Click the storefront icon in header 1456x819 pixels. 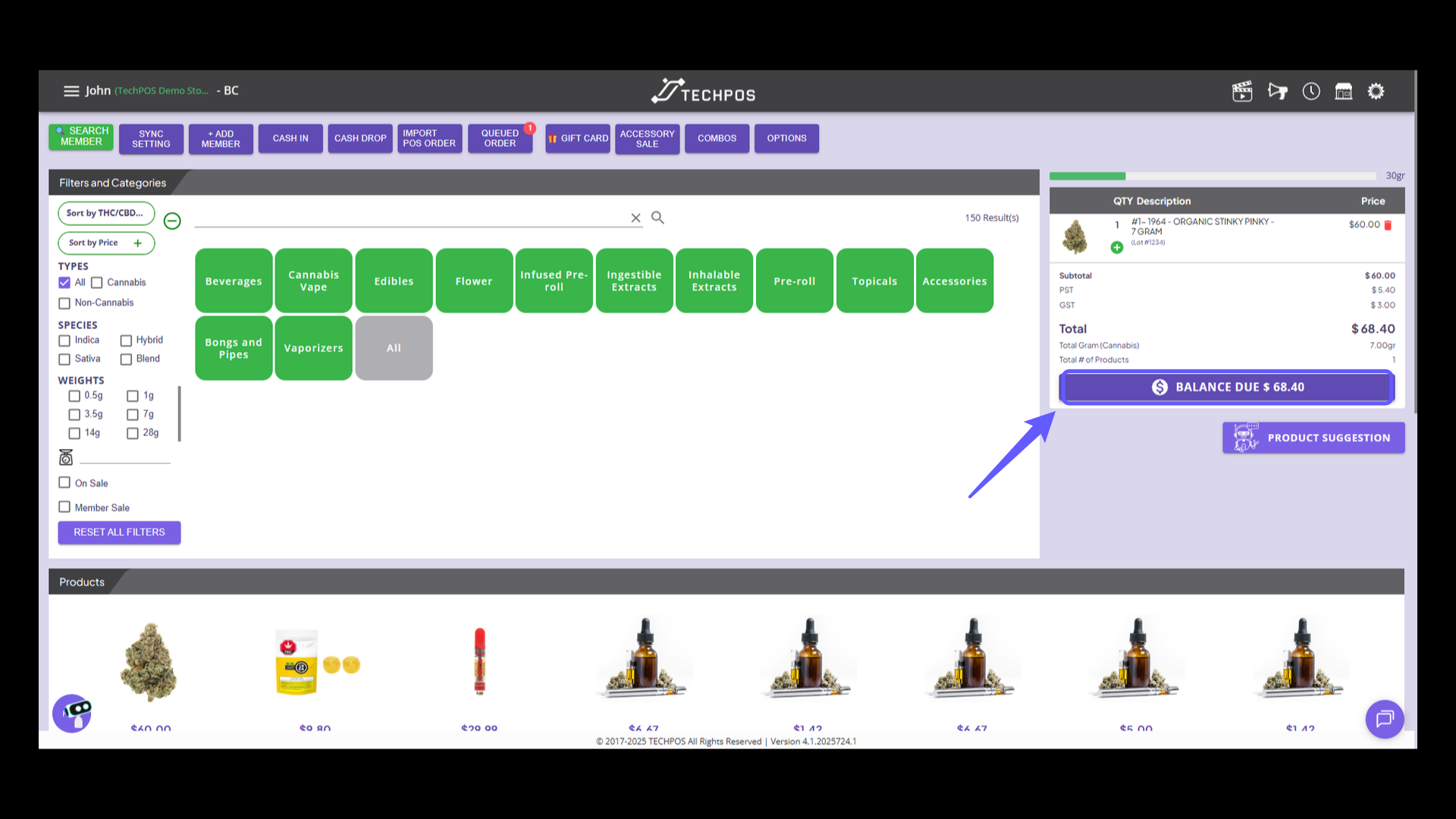(1344, 92)
